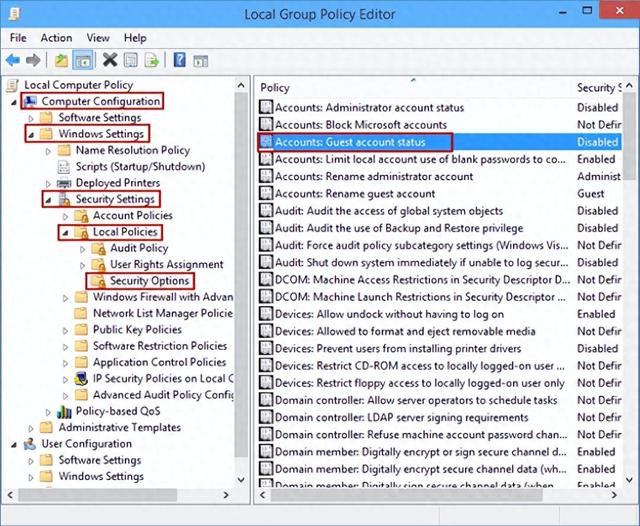The width and height of the screenshot is (640, 526).
Task: Open the File menu
Action: pyautogui.click(x=18, y=38)
